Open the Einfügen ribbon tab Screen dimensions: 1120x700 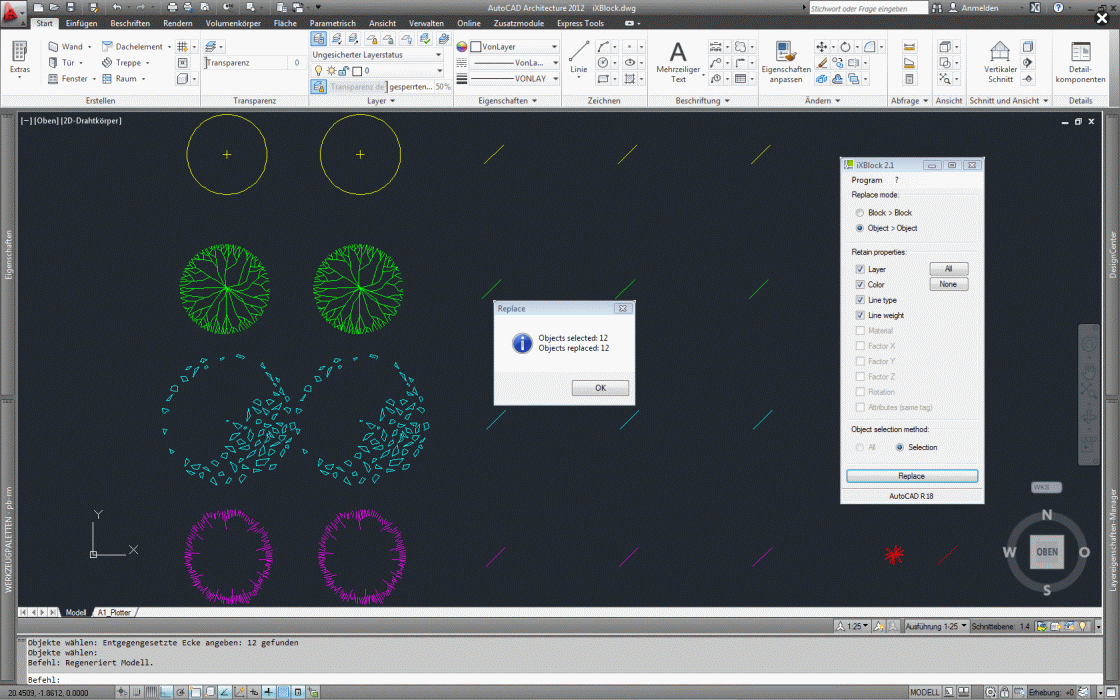coord(81,24)
